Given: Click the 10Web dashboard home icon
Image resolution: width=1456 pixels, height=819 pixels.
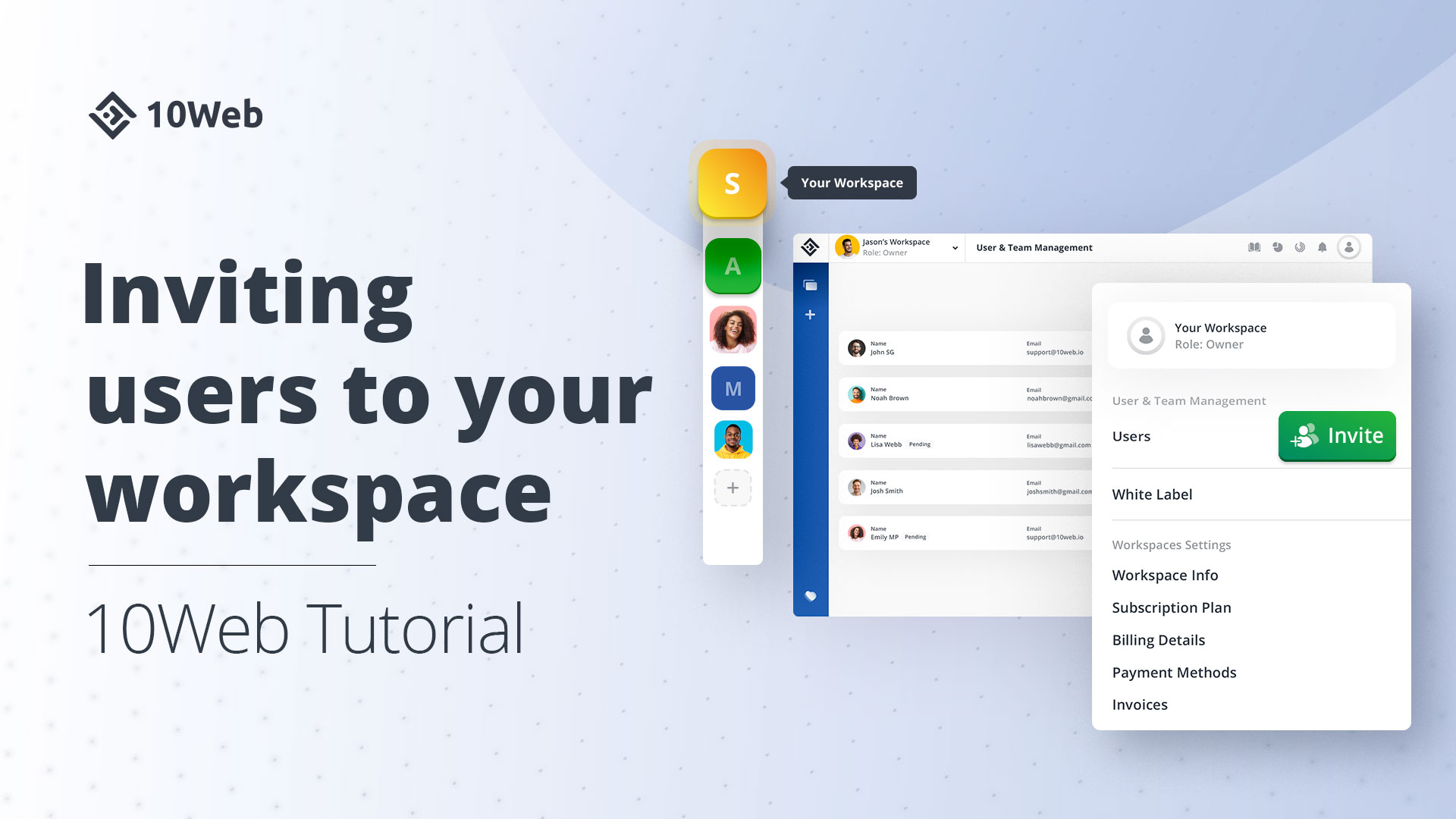Looking at the screenshot, I should coord(809,246).
